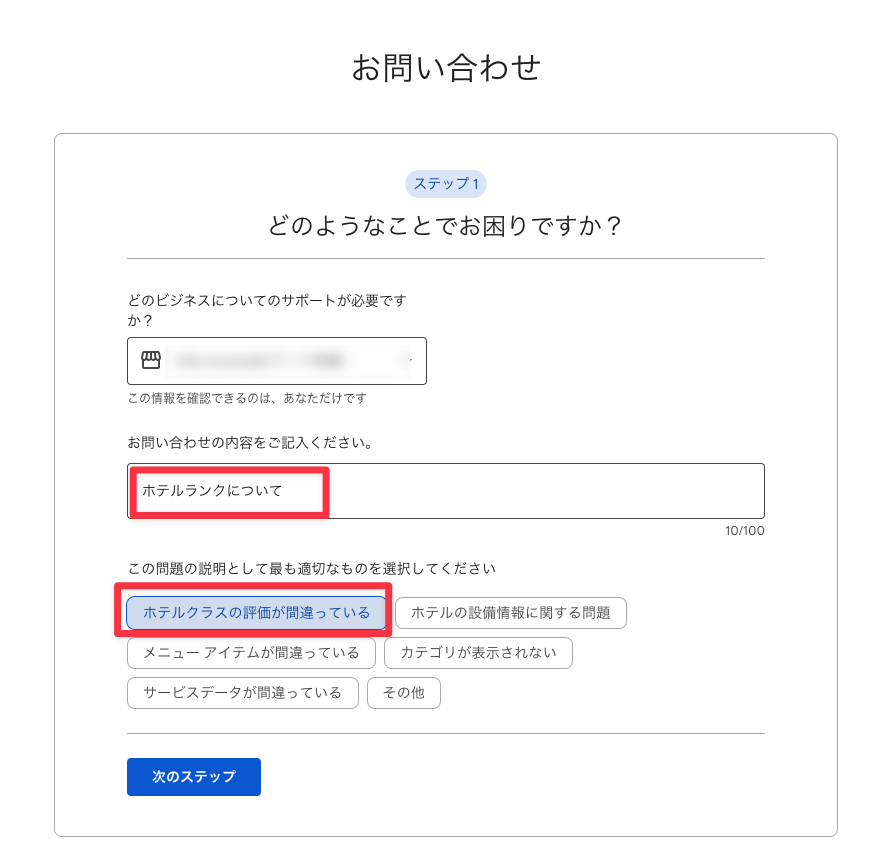Expand the small arrow in business selector
This screenshot has height=845, width=887.
point(411,360)
